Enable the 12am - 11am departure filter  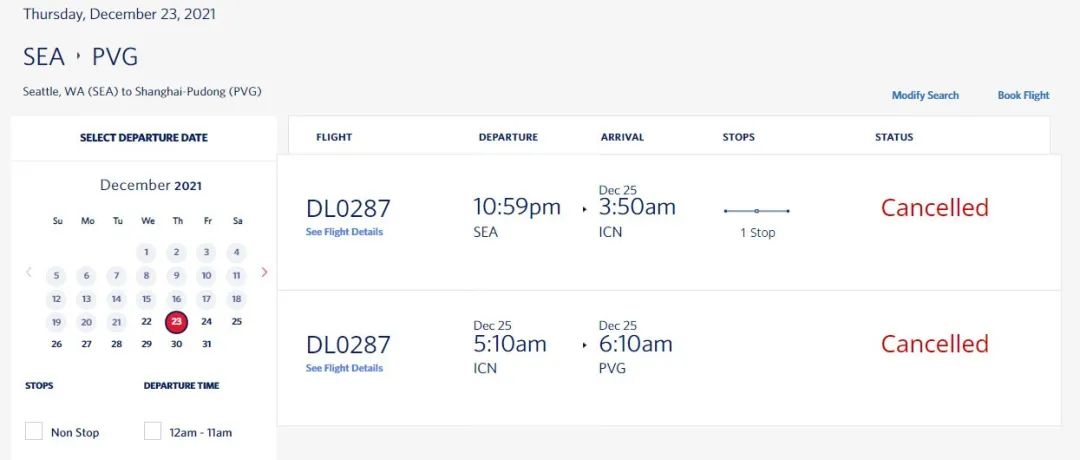pos(152,431)
